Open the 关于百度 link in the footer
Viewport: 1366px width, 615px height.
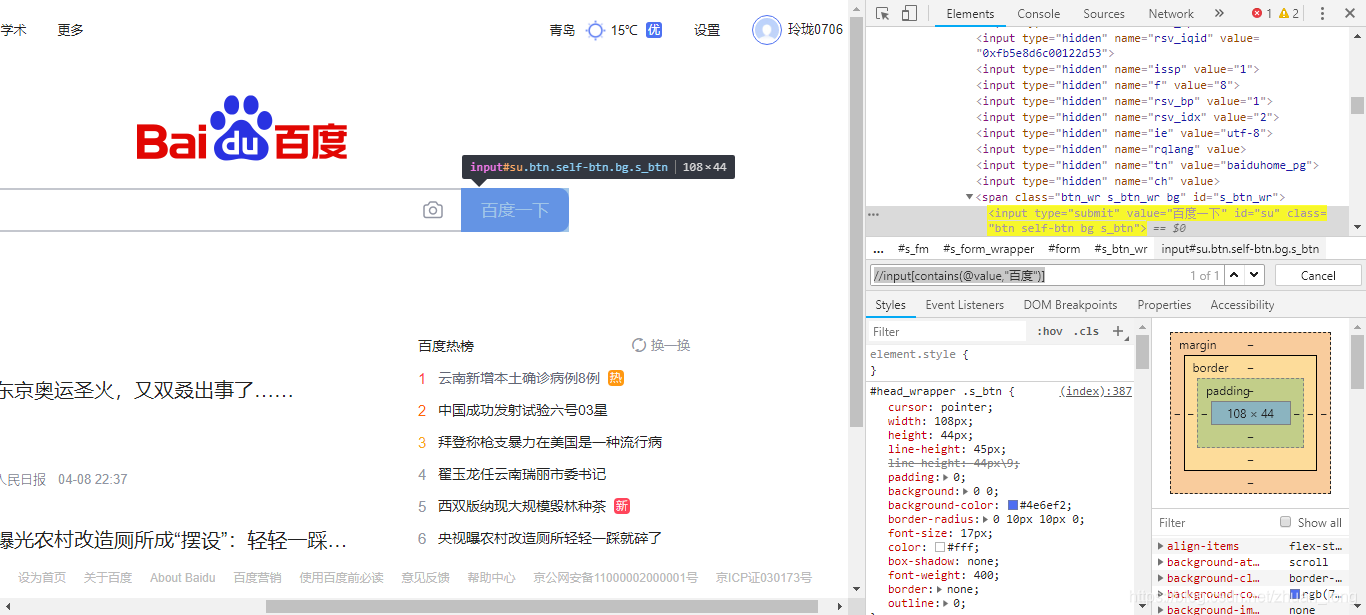coord(108,577)
